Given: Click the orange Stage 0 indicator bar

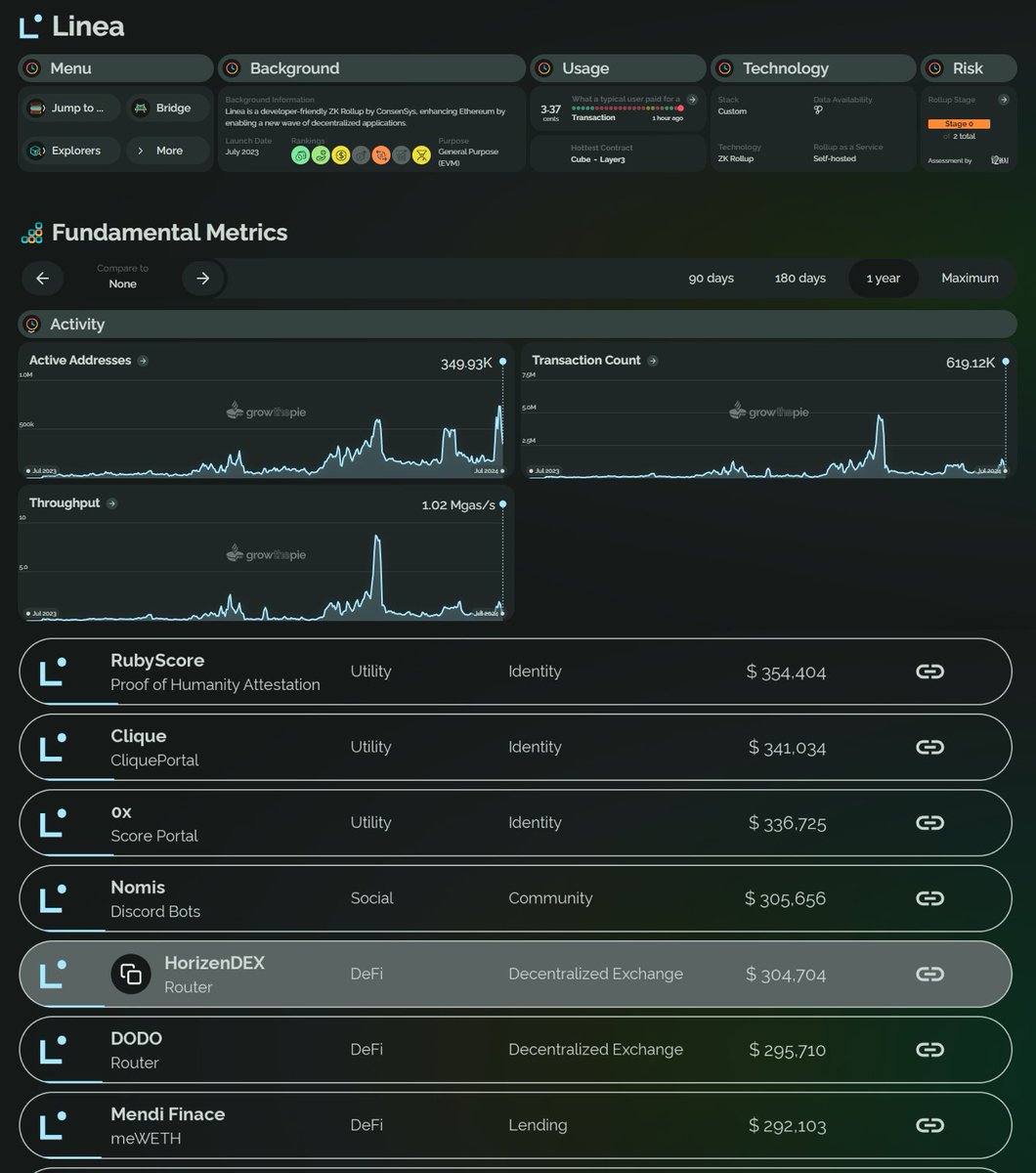Looking at the screenshot, I should (x=959, y=124).
